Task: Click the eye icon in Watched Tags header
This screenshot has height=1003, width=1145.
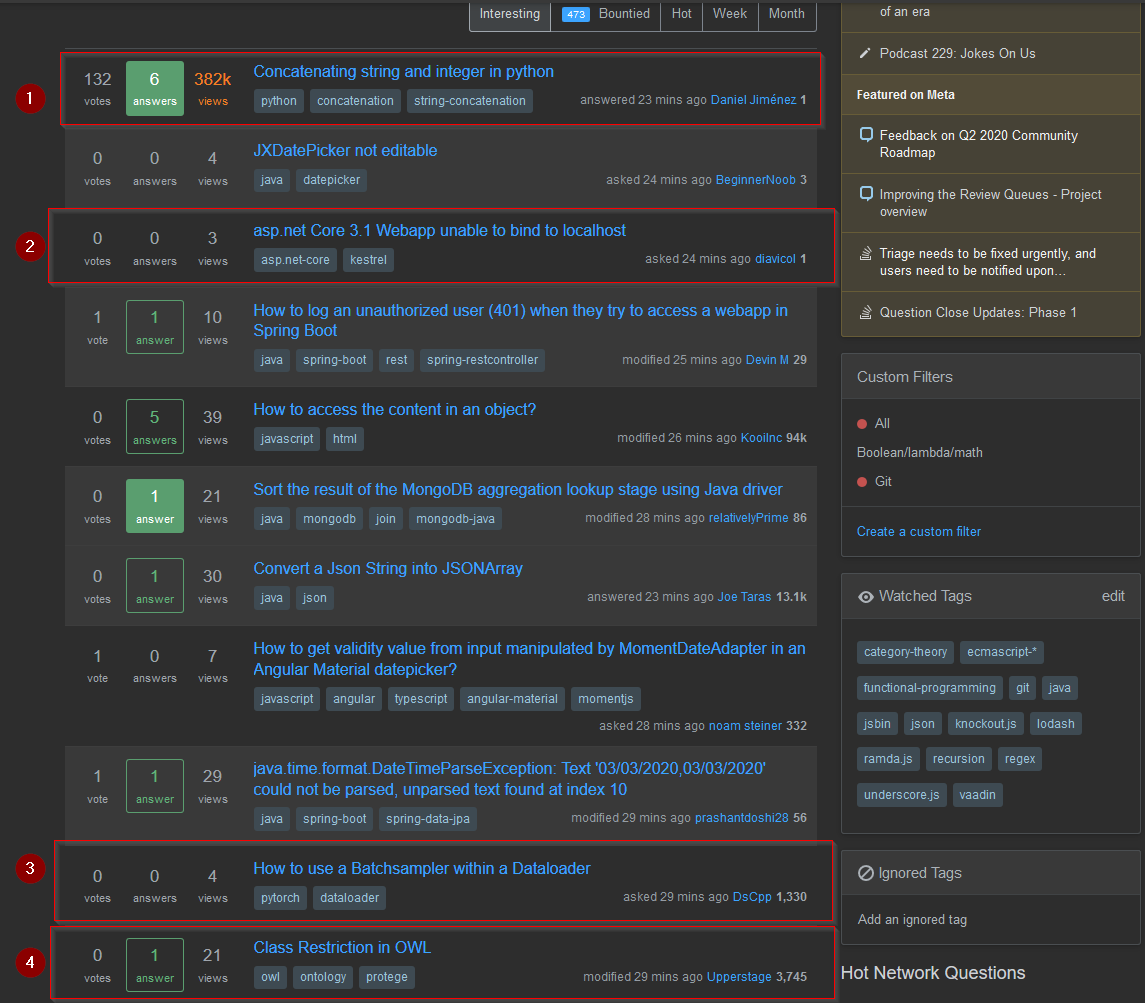Action: point(866,597)
